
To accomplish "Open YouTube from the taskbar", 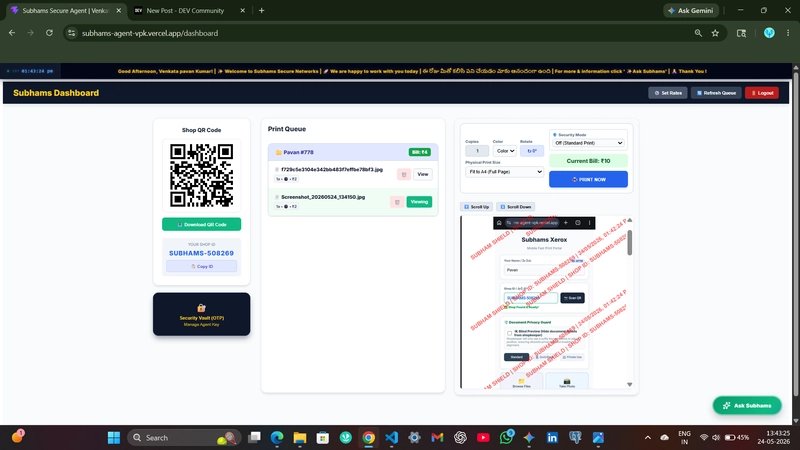I will point(483,438).
